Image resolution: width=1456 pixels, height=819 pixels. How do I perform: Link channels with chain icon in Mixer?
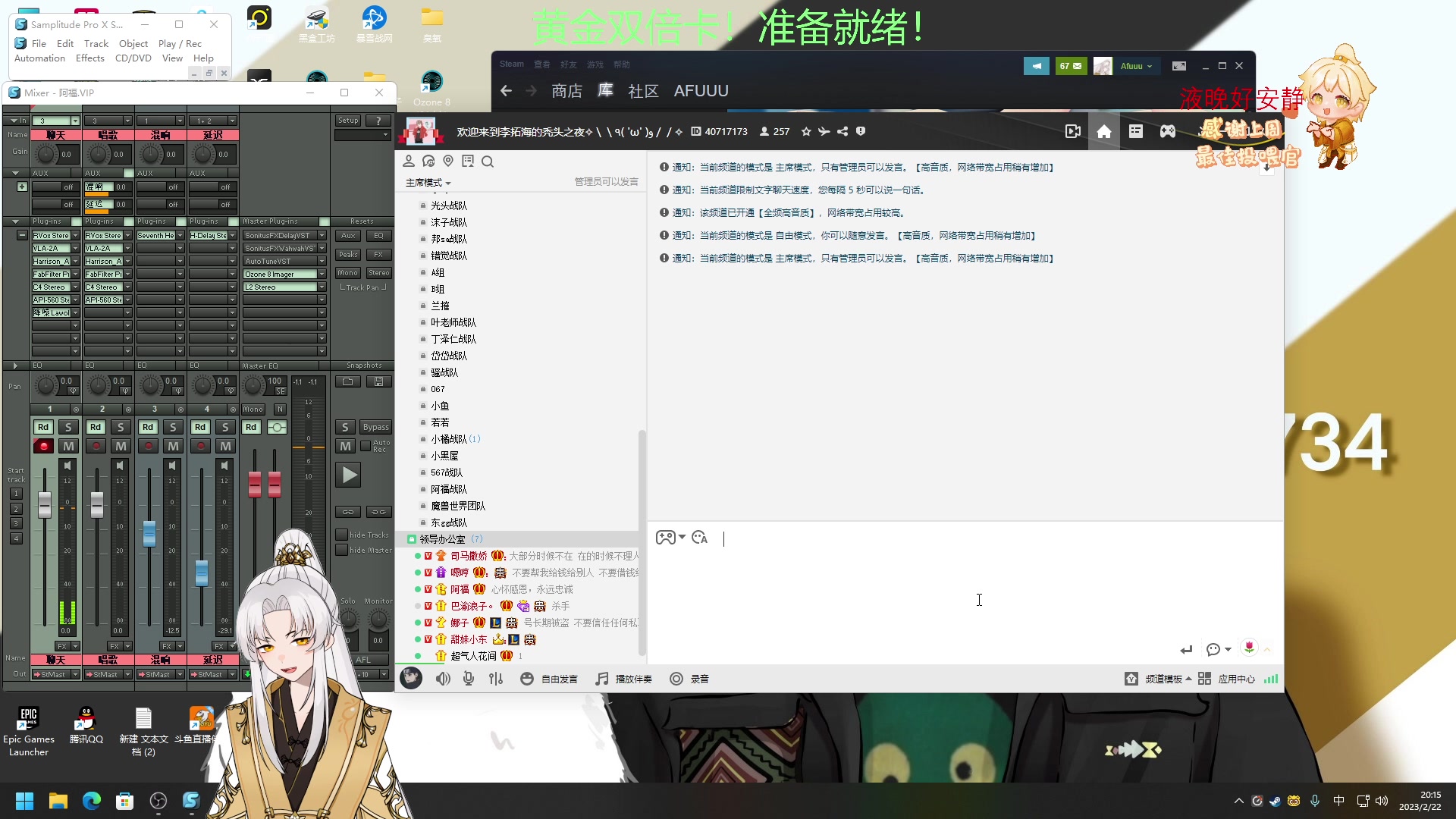348,512
